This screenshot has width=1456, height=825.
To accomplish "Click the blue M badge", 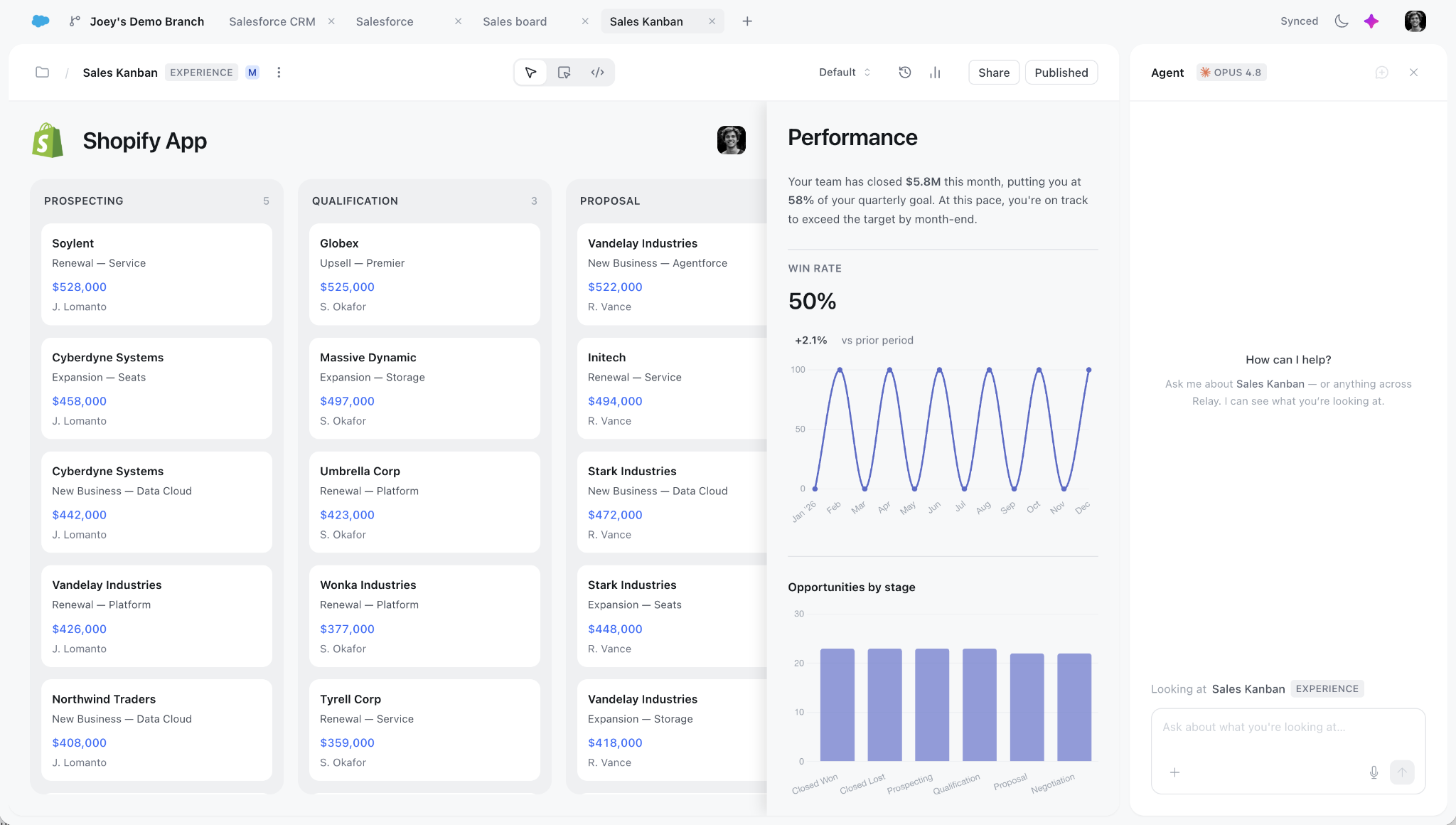I will click(252, 73).
